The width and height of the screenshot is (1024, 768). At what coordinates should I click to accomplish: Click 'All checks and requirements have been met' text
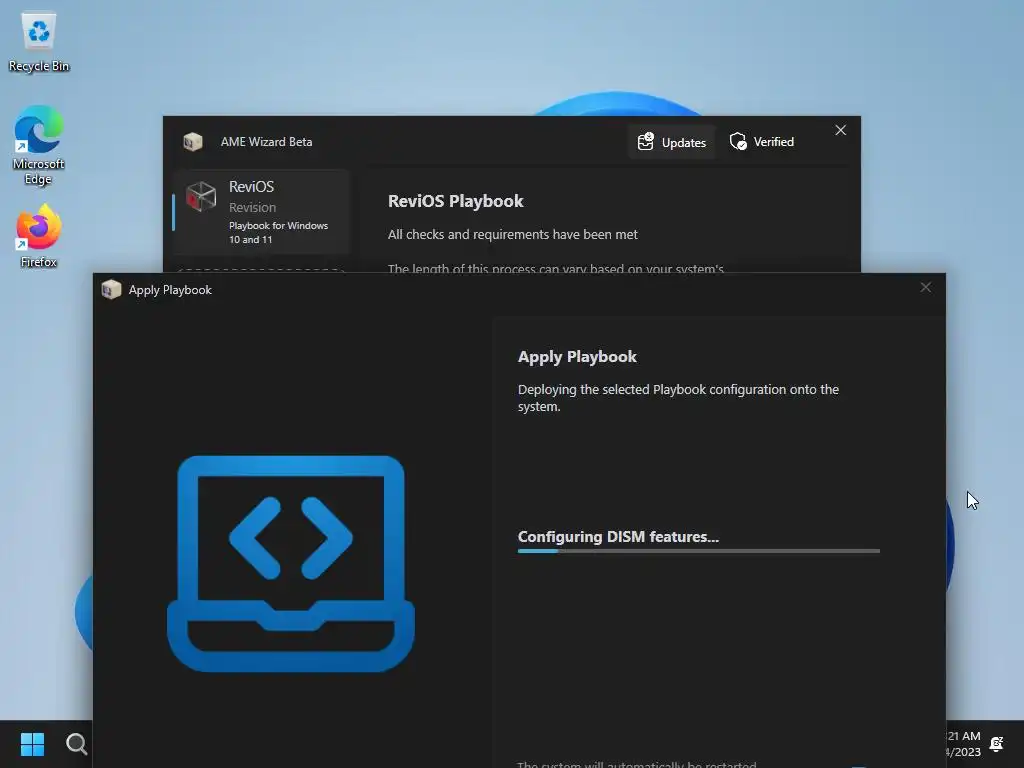coord(513,234)
